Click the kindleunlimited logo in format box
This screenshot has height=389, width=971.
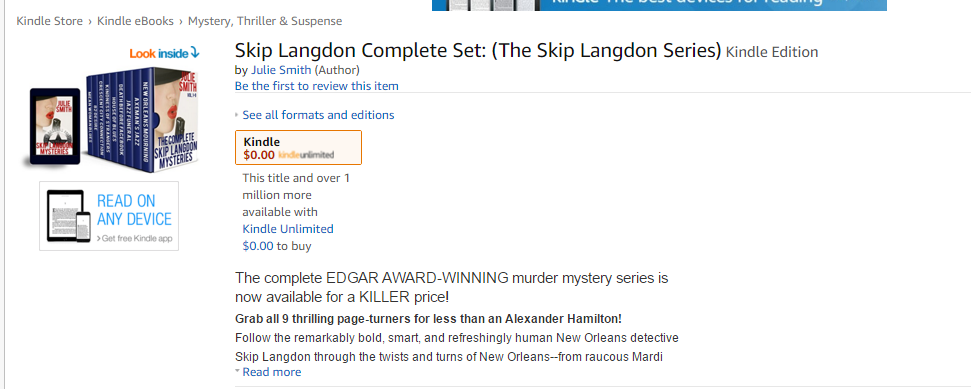pyautogui.click(x=306, y=155)
